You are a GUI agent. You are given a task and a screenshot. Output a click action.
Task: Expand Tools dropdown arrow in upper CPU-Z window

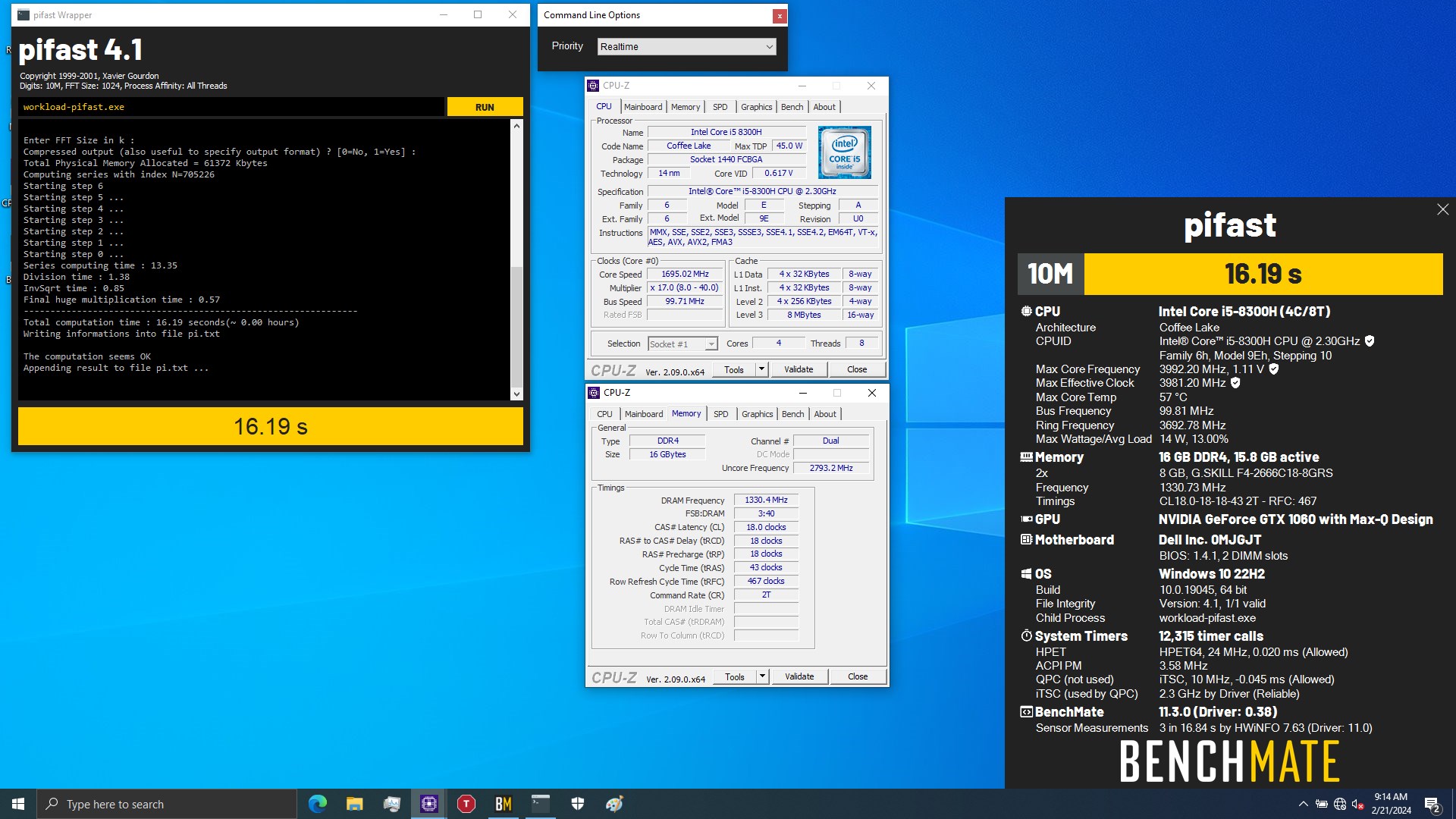762,370
